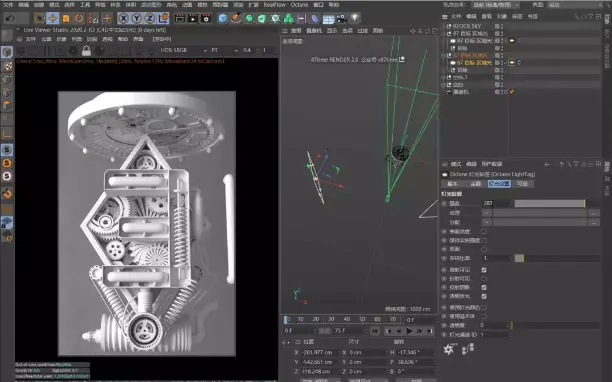Click the Texture row browse button
This screenshot has width=612, height=382.
(594, 213)
